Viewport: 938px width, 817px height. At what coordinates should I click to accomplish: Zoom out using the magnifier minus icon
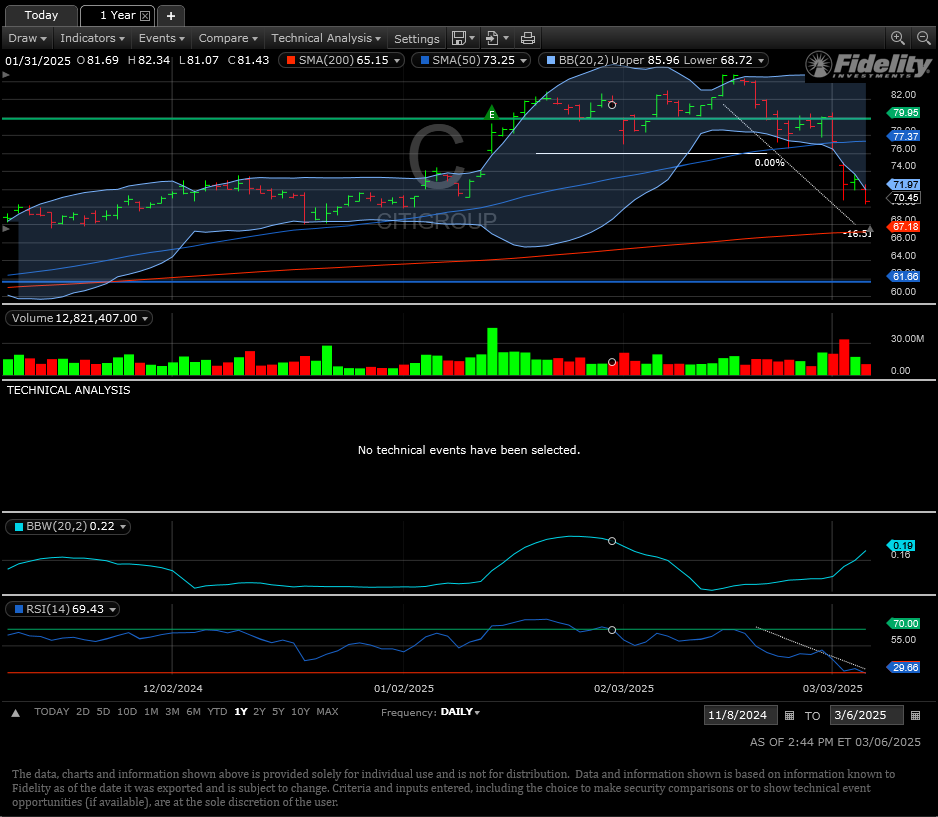pos(924,38)
